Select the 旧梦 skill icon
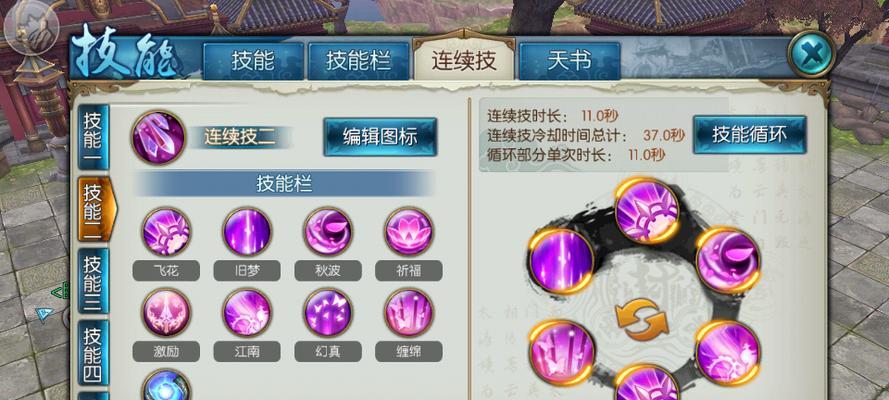The height and width of the screenshot is (400, 889). pyautogui.click(x=247, y=232)
